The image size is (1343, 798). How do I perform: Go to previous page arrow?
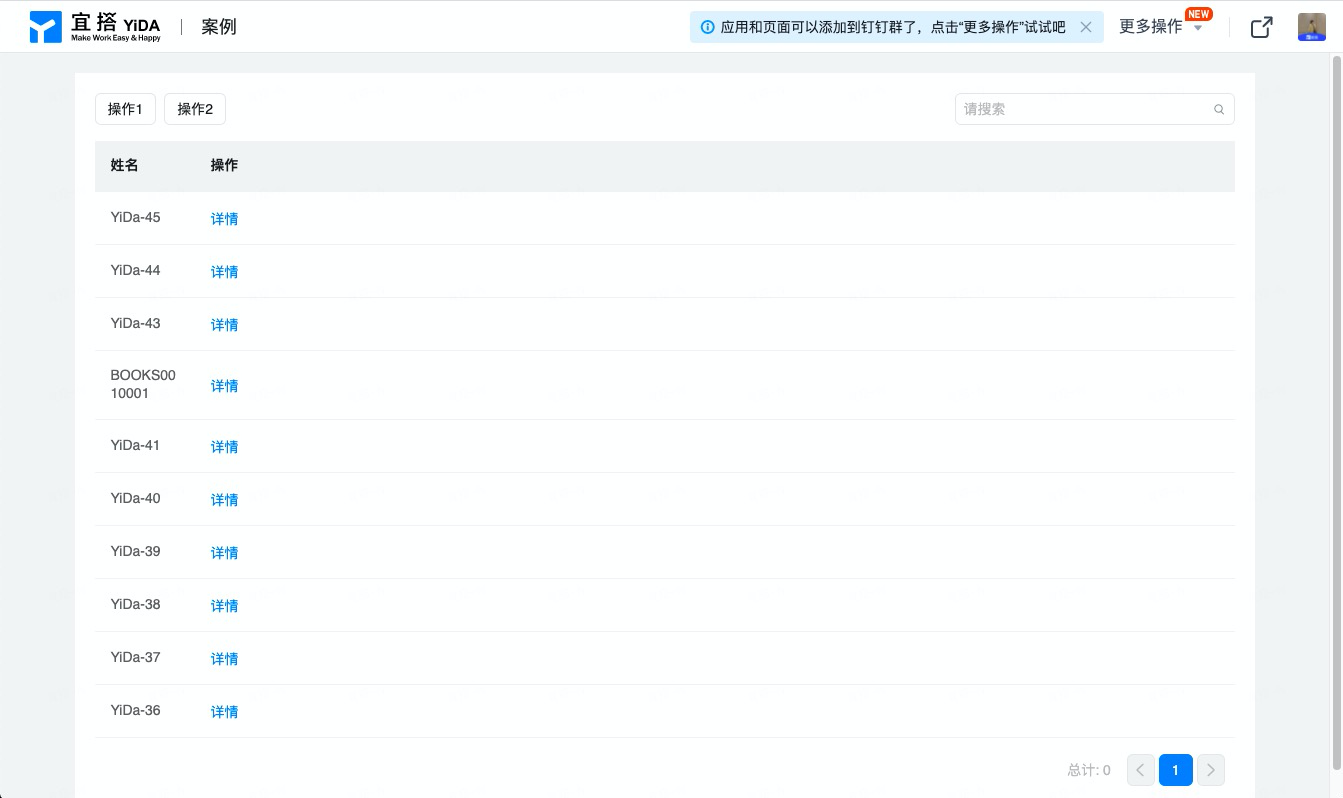[1141, 770]
